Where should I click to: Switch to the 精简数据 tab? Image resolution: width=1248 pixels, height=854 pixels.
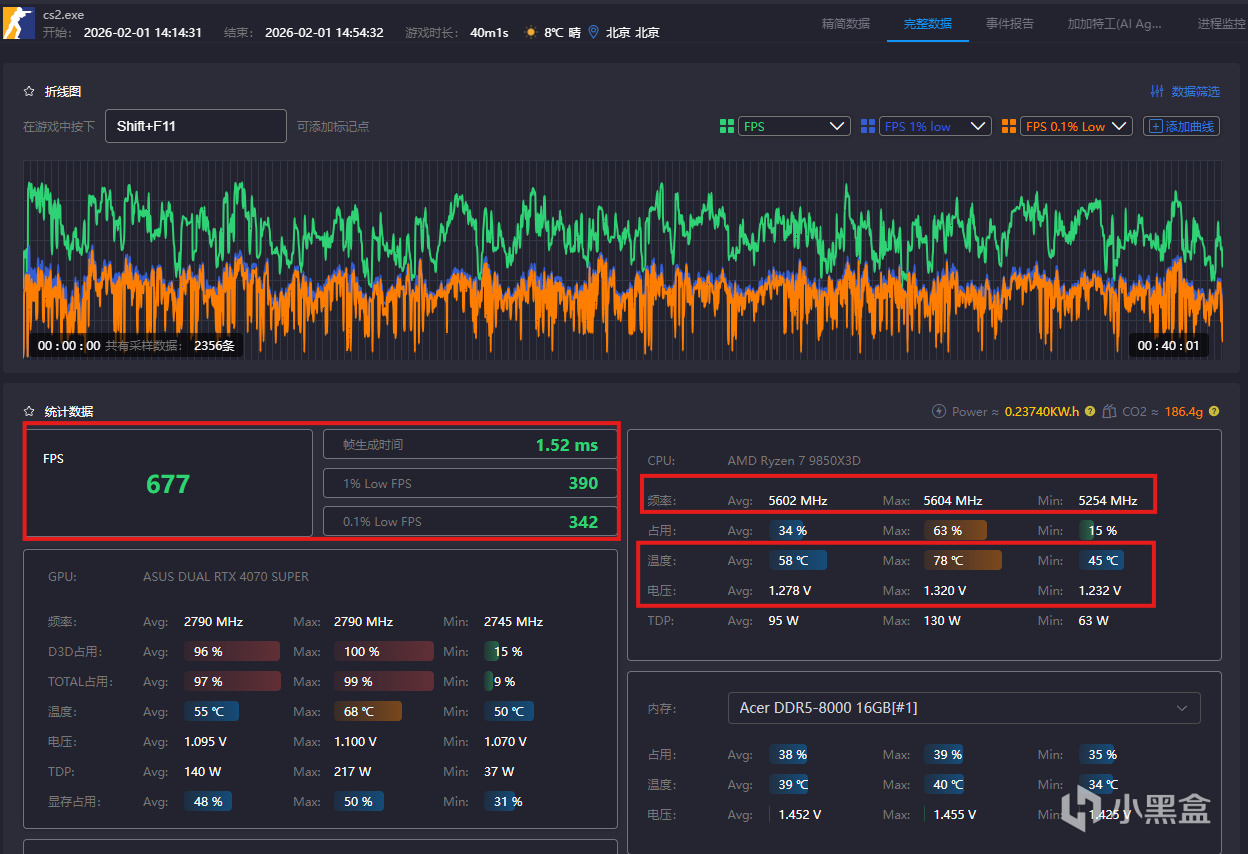pos(845,23)
